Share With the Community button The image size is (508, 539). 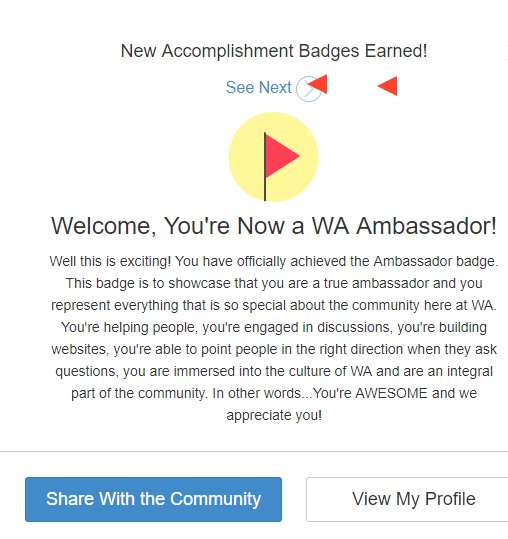[x=153, y=499]
